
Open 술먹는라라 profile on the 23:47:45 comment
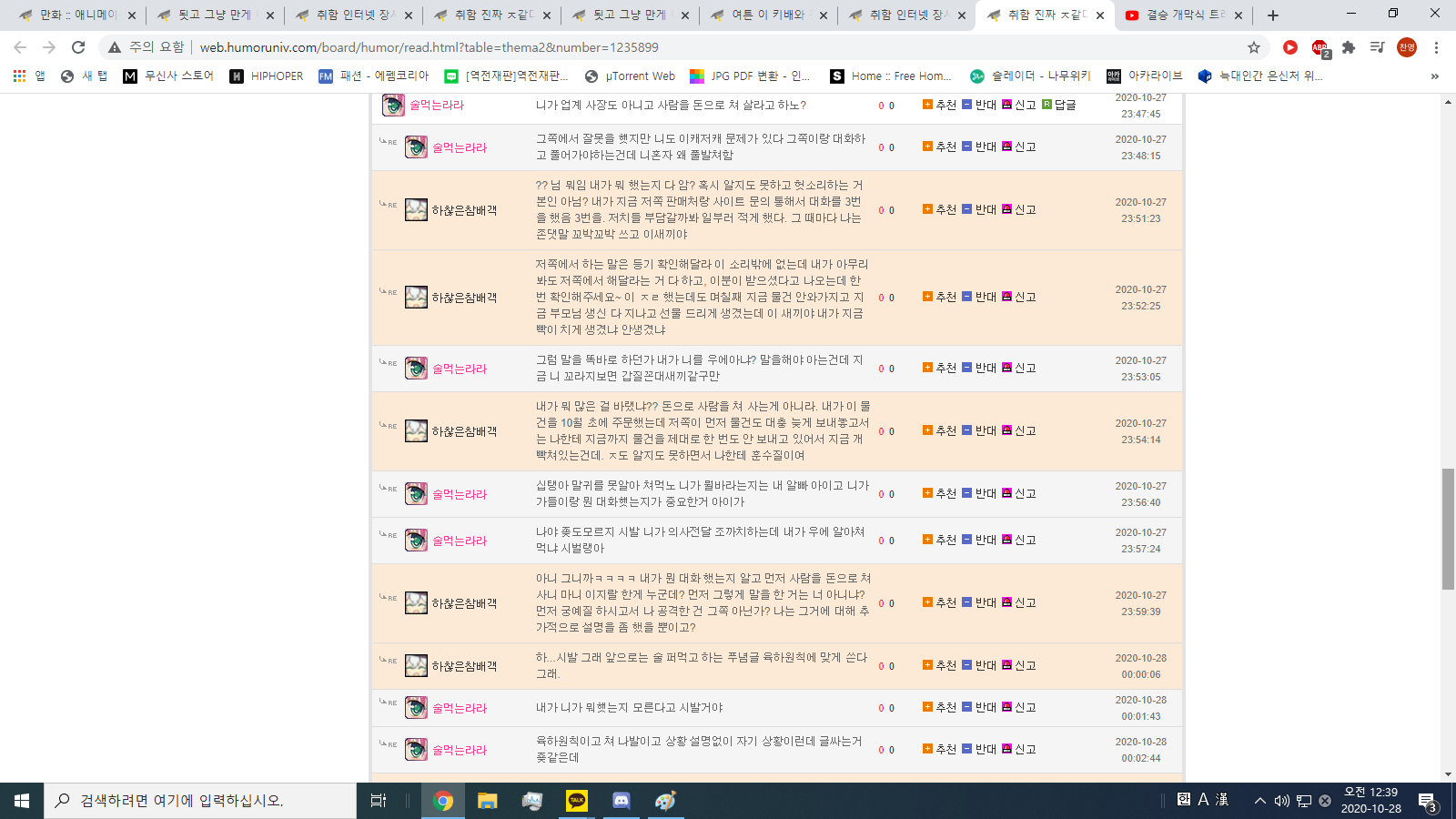[x=437, y=106]
